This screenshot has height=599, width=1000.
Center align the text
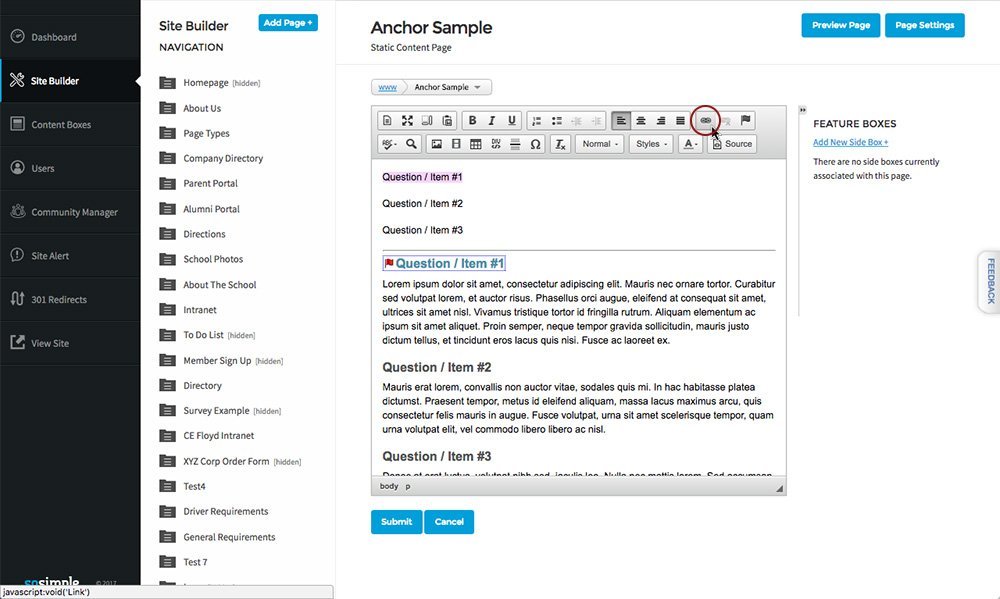tap(641, 121)
